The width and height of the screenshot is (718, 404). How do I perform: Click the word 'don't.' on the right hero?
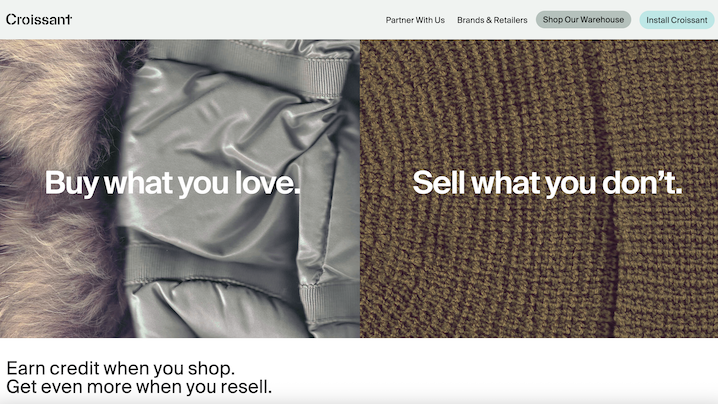pos(642,182)
